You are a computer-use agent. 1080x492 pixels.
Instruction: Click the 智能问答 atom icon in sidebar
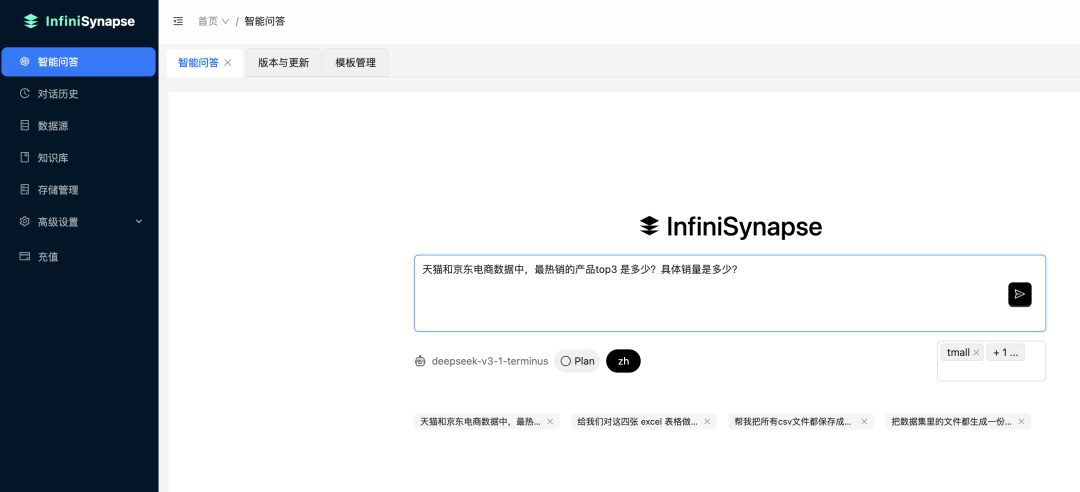click(x=25, y=62)
